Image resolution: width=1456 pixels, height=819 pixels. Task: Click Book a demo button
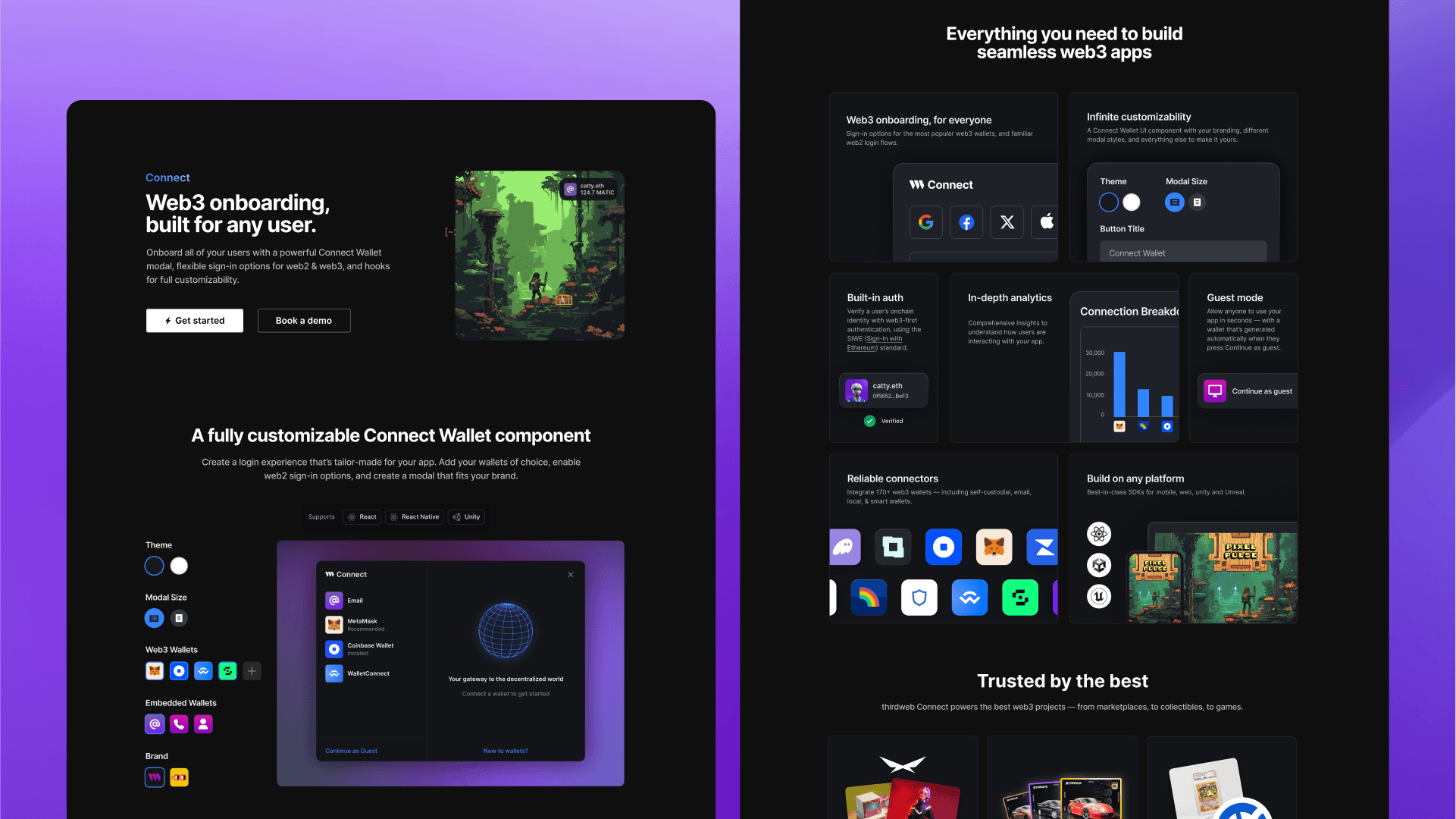tap(305, 319)
